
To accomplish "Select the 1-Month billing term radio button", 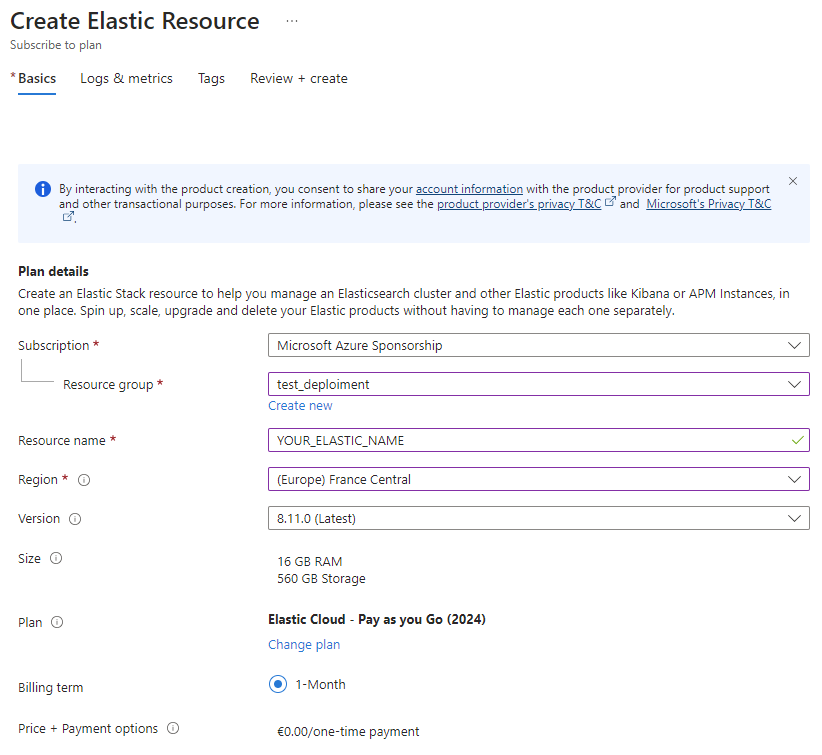I will click(x=278, y=684).
